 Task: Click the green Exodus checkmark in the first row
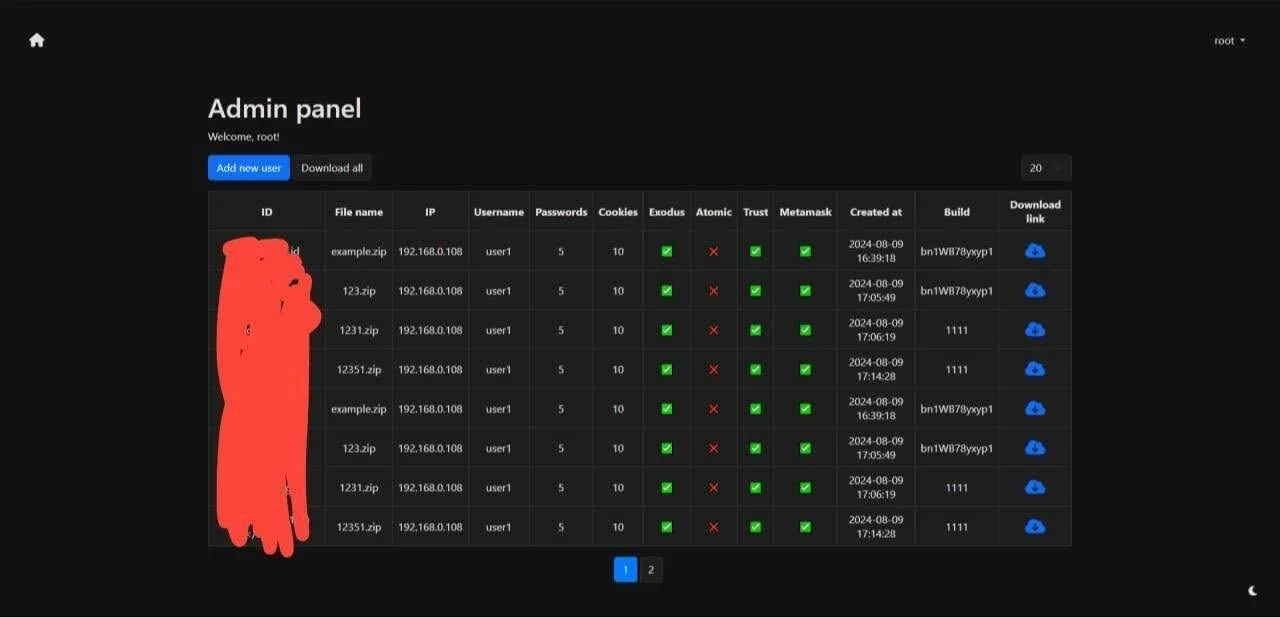(666, 251)
